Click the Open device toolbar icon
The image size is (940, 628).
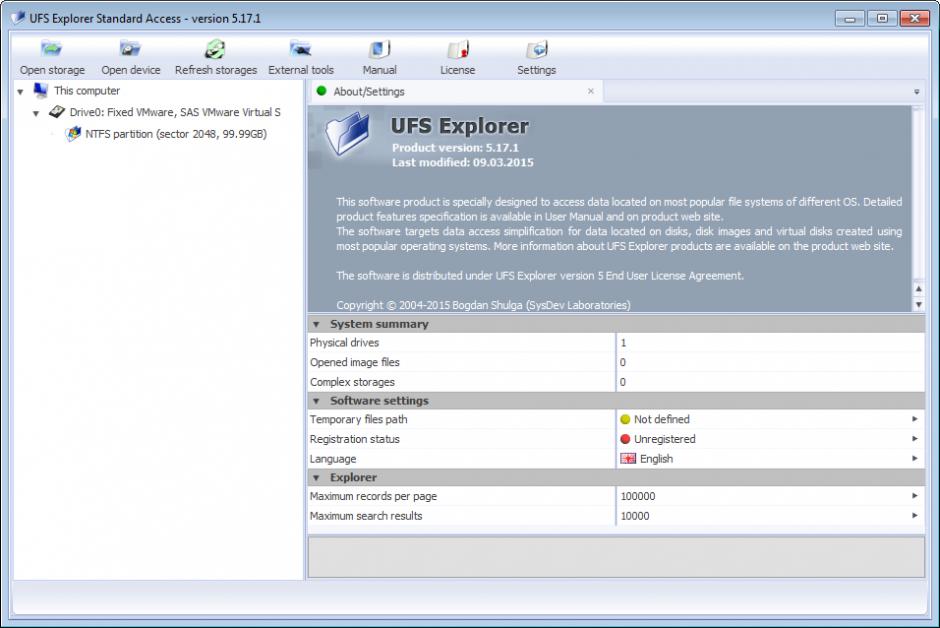(129, 49)
